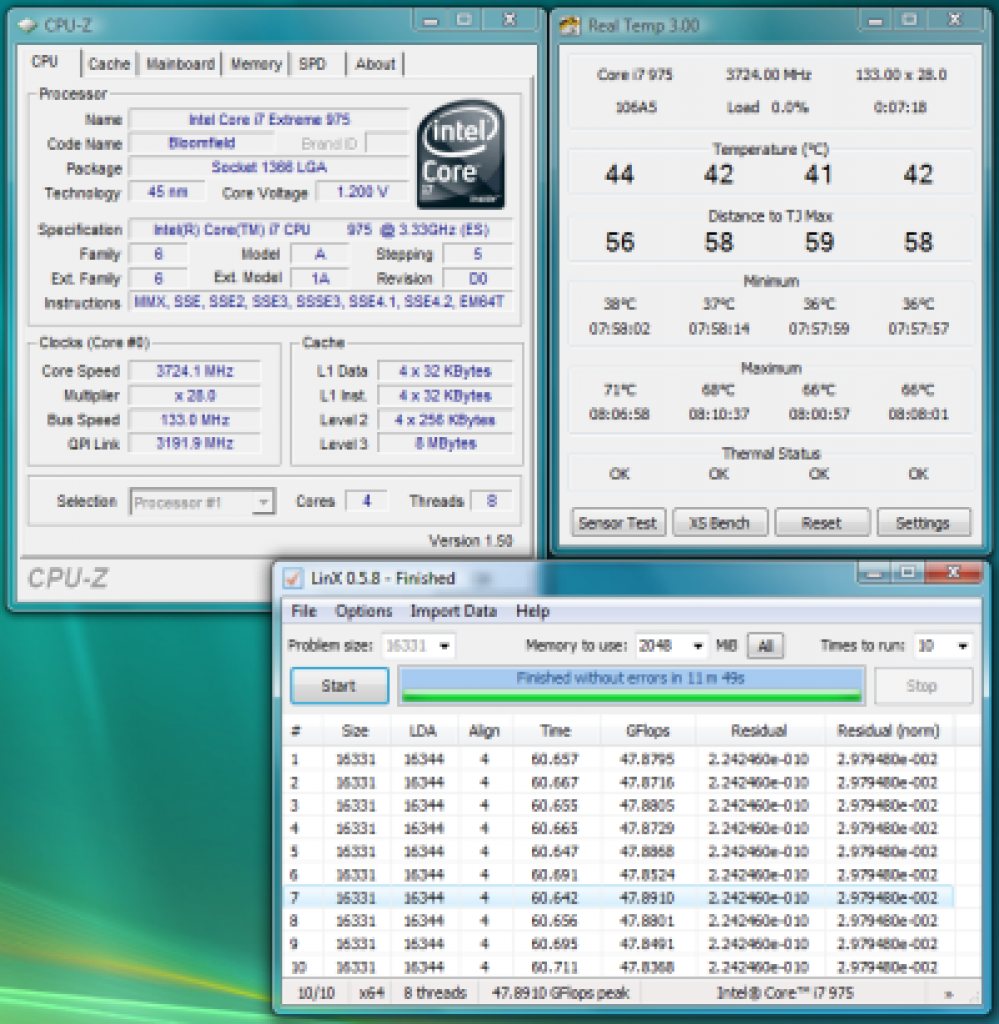Click the Real Temp title bar icon
Screen dimensions: 999x1024
pos(569,25)
